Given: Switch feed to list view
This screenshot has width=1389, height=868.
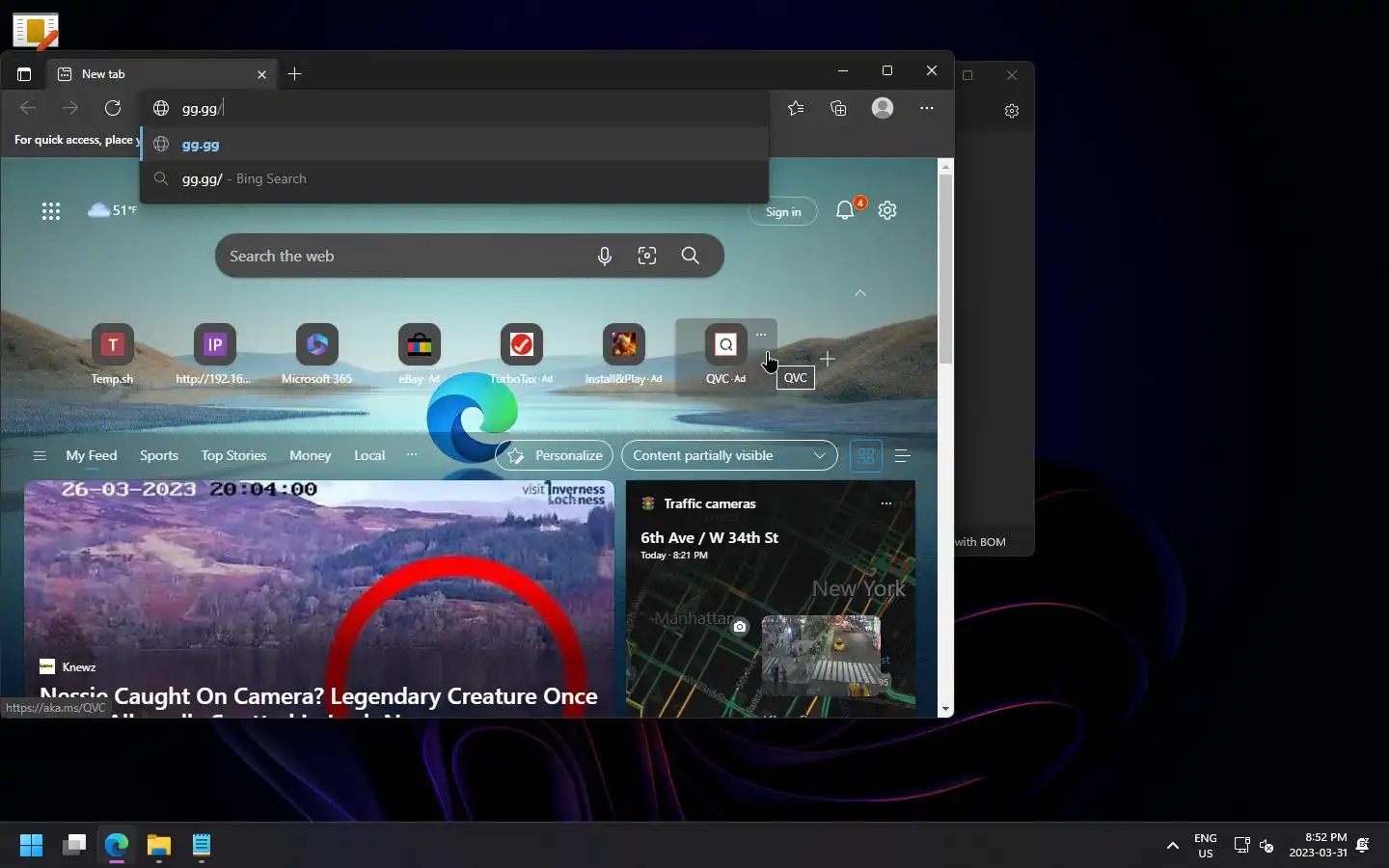Looking at the screenshot, I should tap(903, 456).
